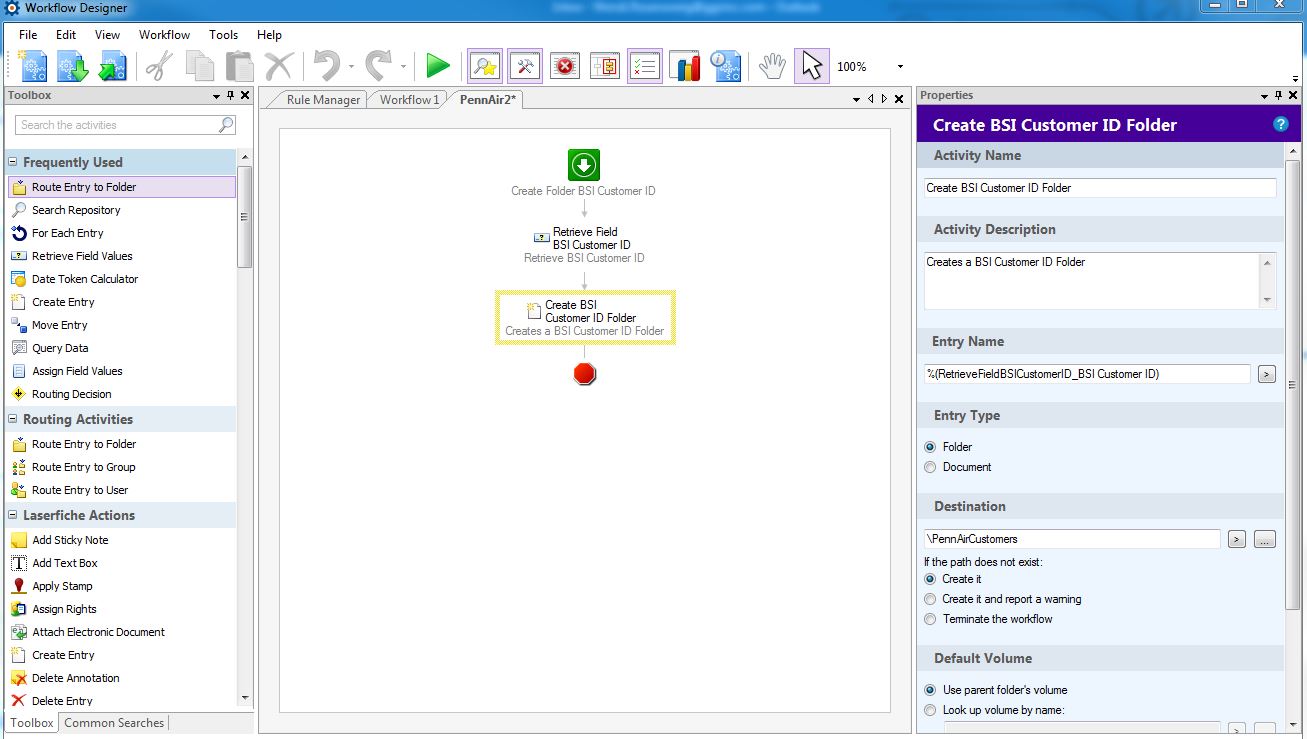The image size is (1307, 739).
Task: Click the token arrow button beside Entry Name
Action: [x=1266, y=374]
